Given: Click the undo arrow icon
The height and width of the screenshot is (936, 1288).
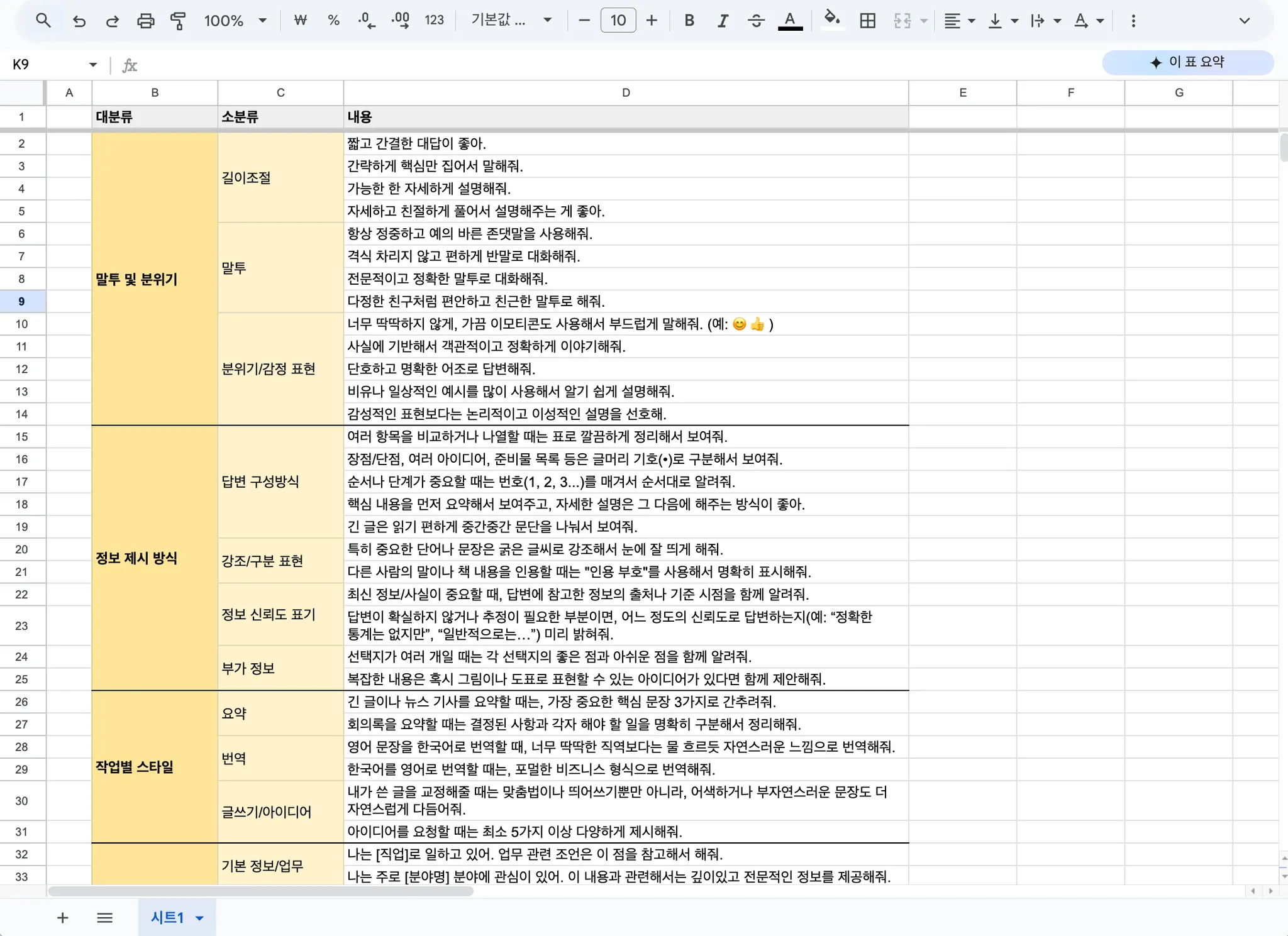Looking at the screenshot, I should pos(79,21).
